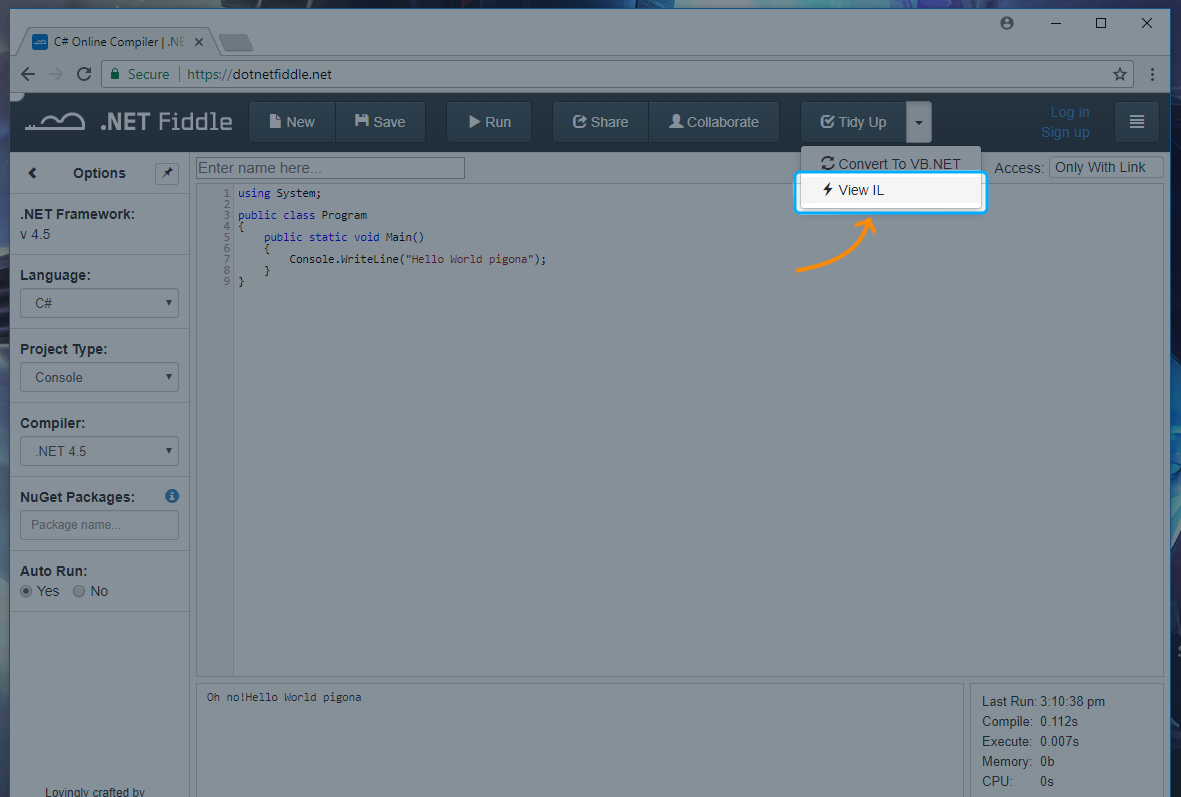The height and width of the screenshot is (797, 1181).
Task: Toggle the Tidy Up dropdown arrow
Action: point(919,122)
